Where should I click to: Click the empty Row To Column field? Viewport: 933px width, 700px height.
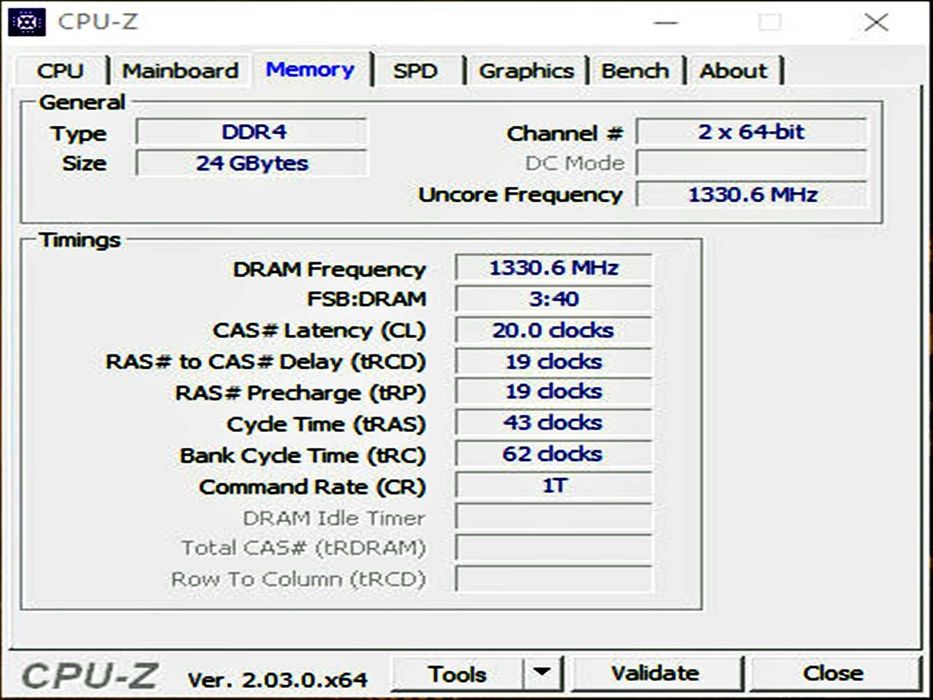(554, 579)
